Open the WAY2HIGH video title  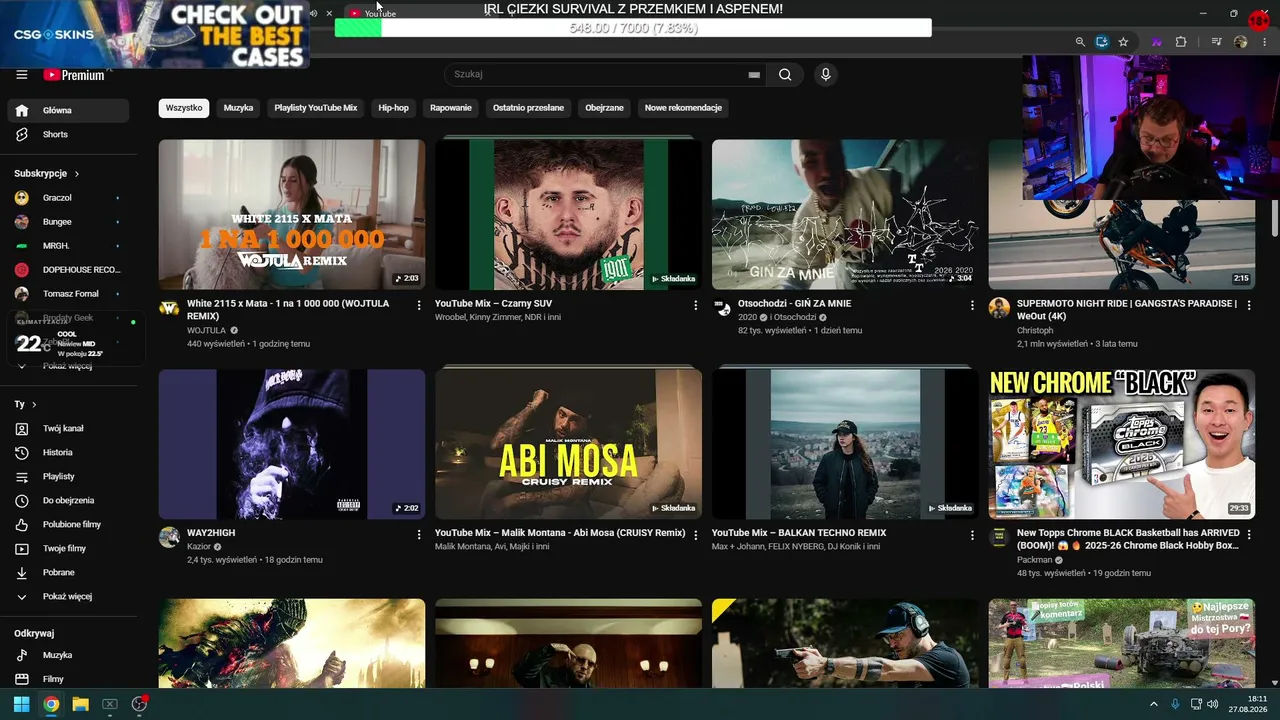click(211, 534)
